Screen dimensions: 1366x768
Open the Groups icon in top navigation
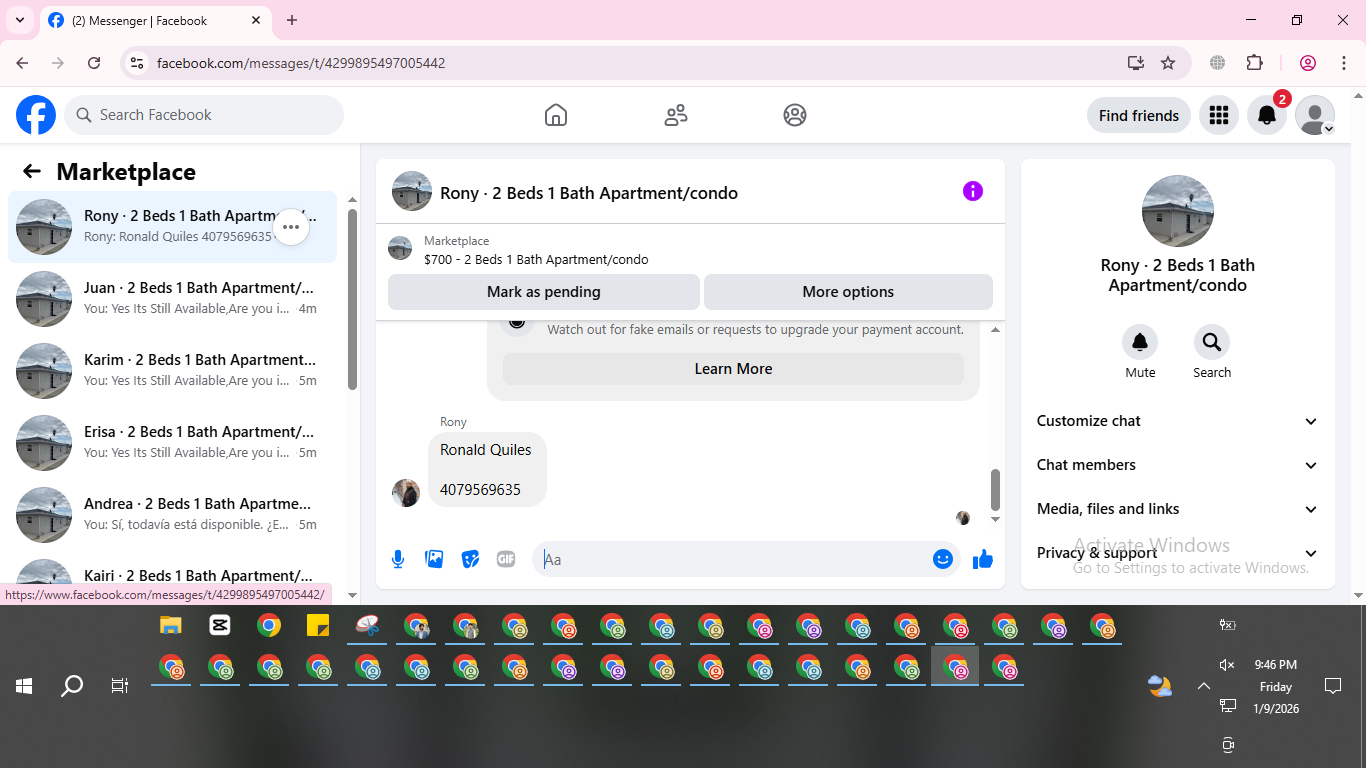tap(795, 115)
